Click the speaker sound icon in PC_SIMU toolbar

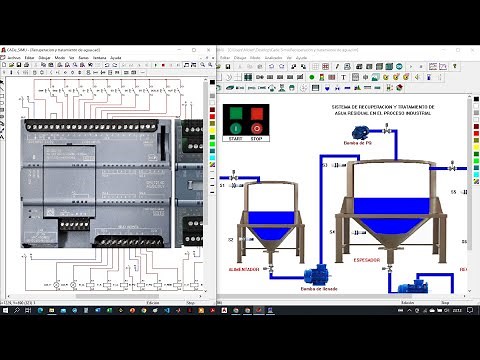pyautogui.click(x=417, y=77)
